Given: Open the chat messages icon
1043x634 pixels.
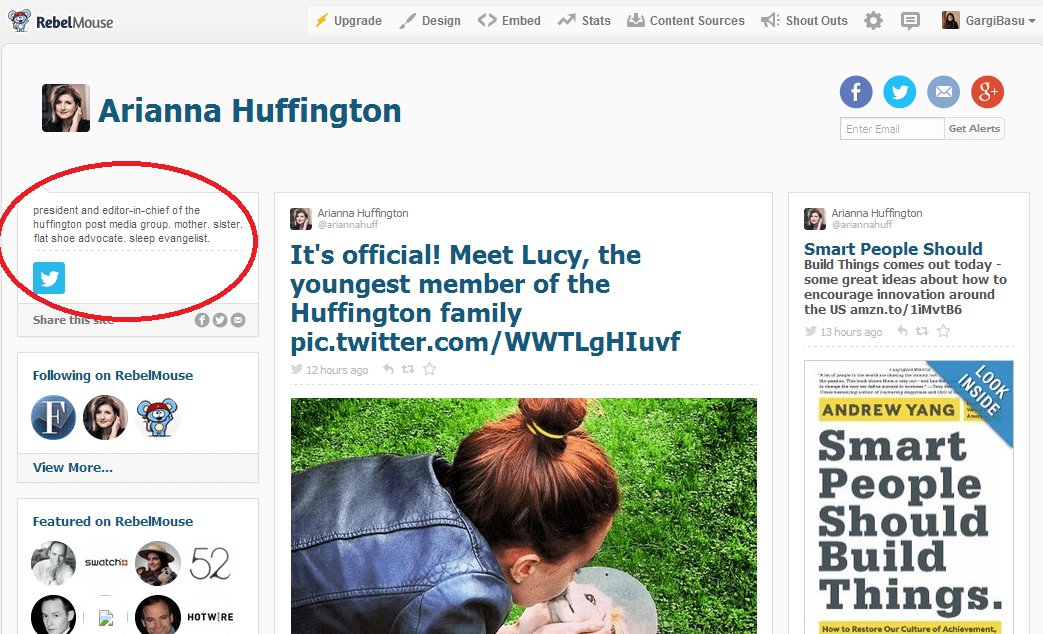Looking at the screenshot, I should pyautogui.click(x=910, y=21).
